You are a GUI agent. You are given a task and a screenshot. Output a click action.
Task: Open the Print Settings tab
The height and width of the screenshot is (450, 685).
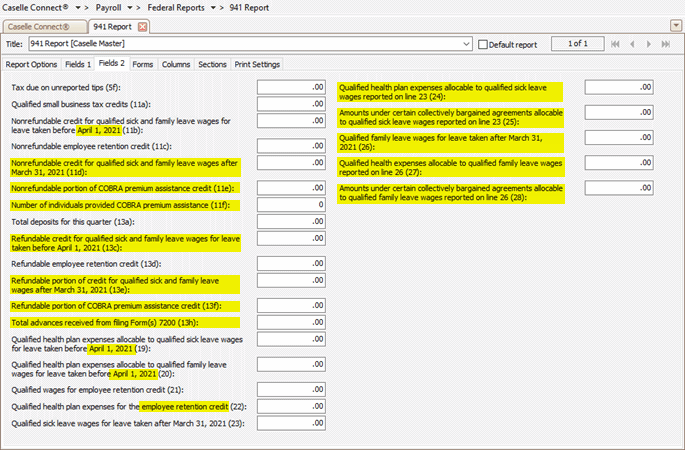pos(257,64)
